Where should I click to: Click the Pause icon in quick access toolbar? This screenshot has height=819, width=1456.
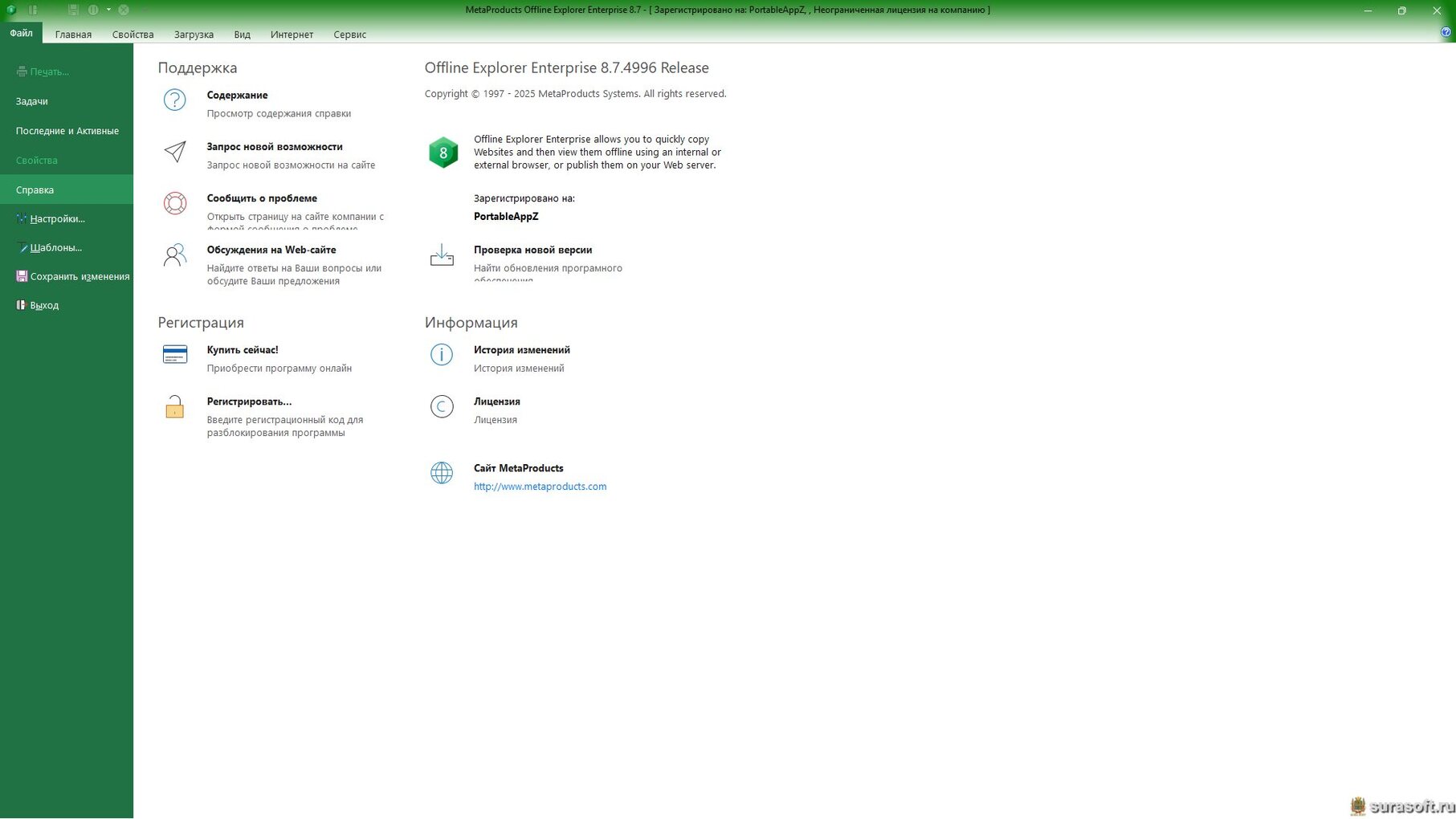pos(93,10)
